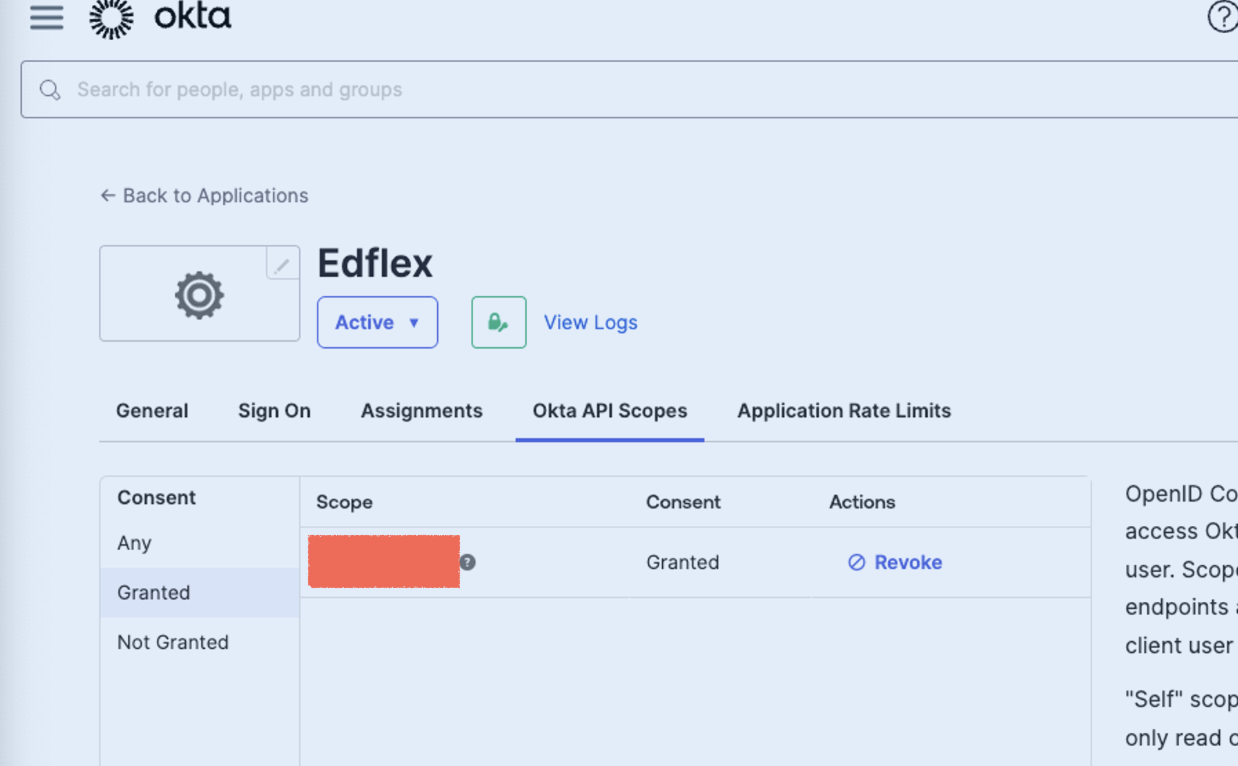Search for people, apps and groups
Viewport: 1238px width, 766px height.
pos(639,90)
